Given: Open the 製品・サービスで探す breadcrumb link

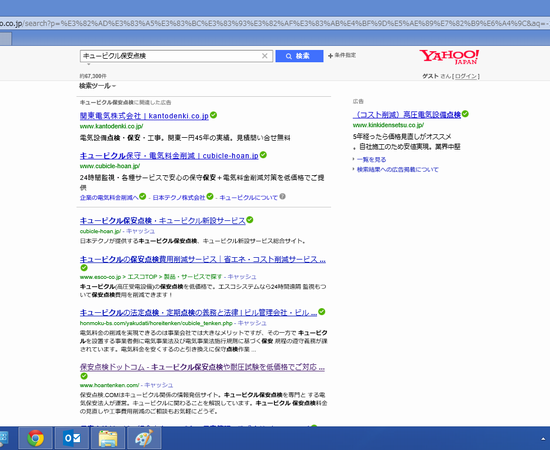Looking at the screenshot, I should pyautogui.click(x=192, y=277).
